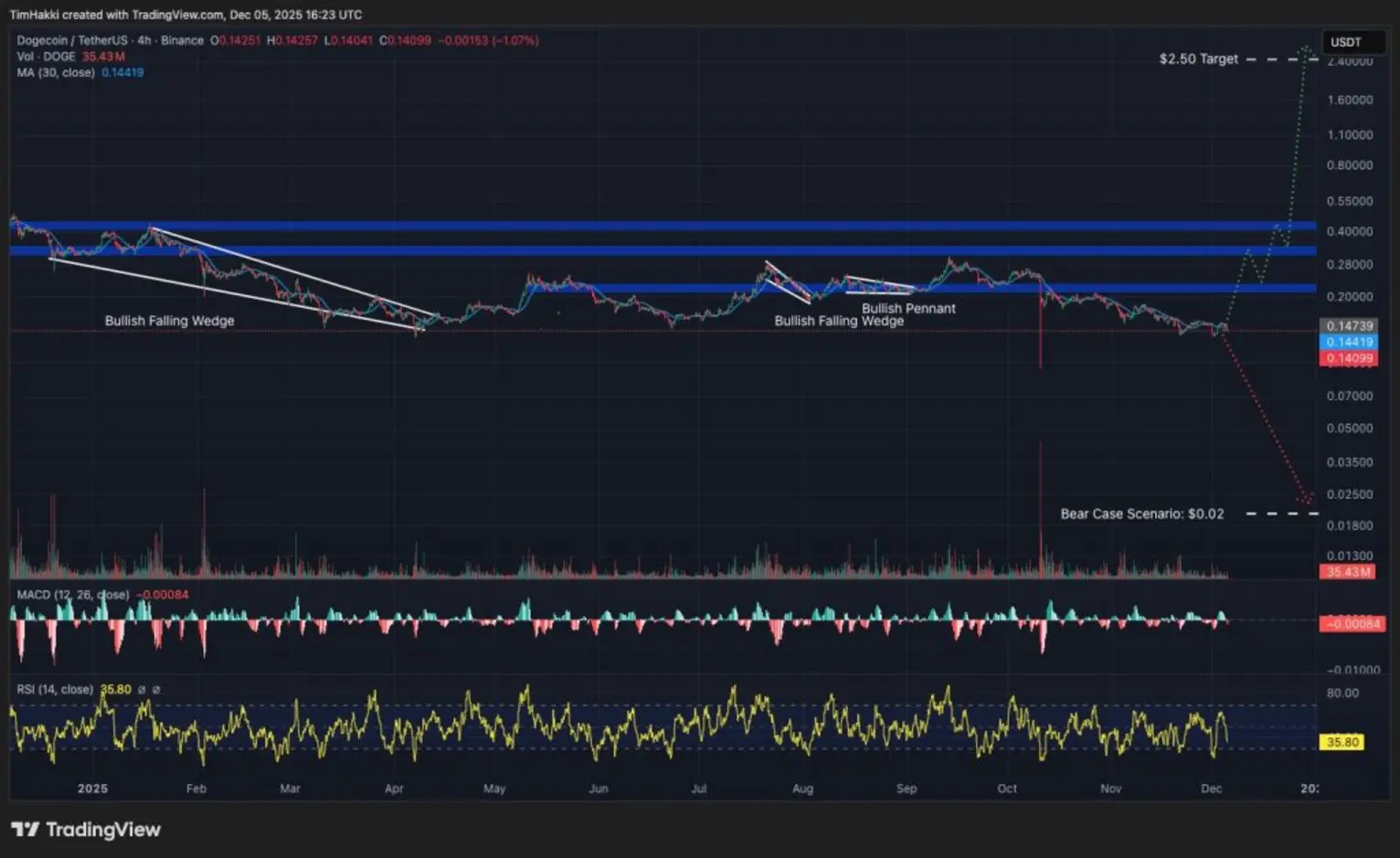
Task: Click the red 35.43M volume tag
Action: click(x=1348, y=572)
